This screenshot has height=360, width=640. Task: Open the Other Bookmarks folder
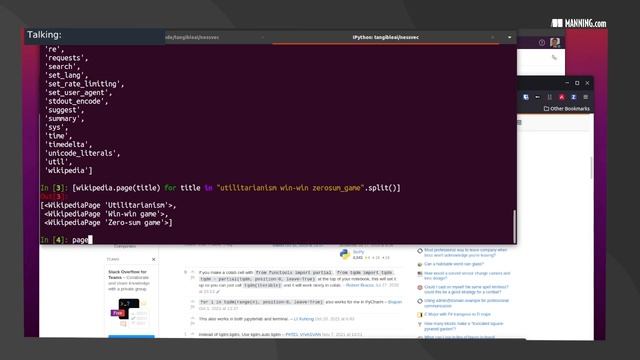pos(567,109)
